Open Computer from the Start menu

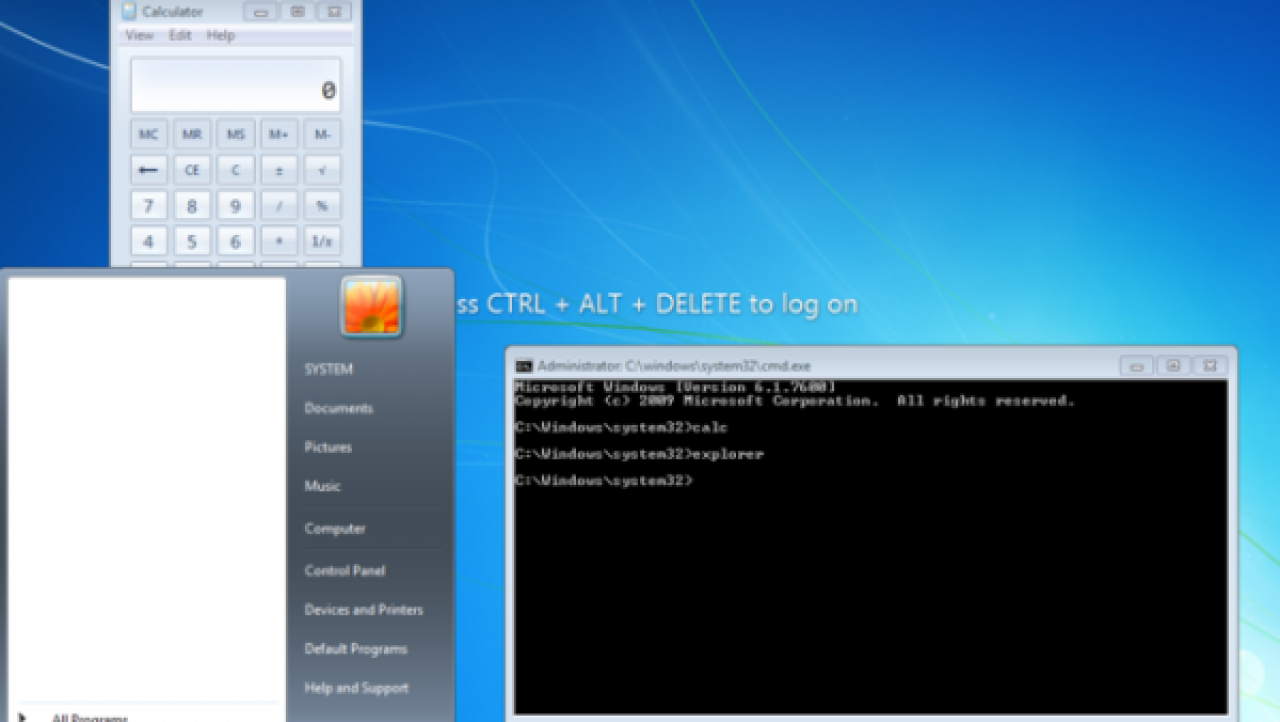tap(335, 529)
